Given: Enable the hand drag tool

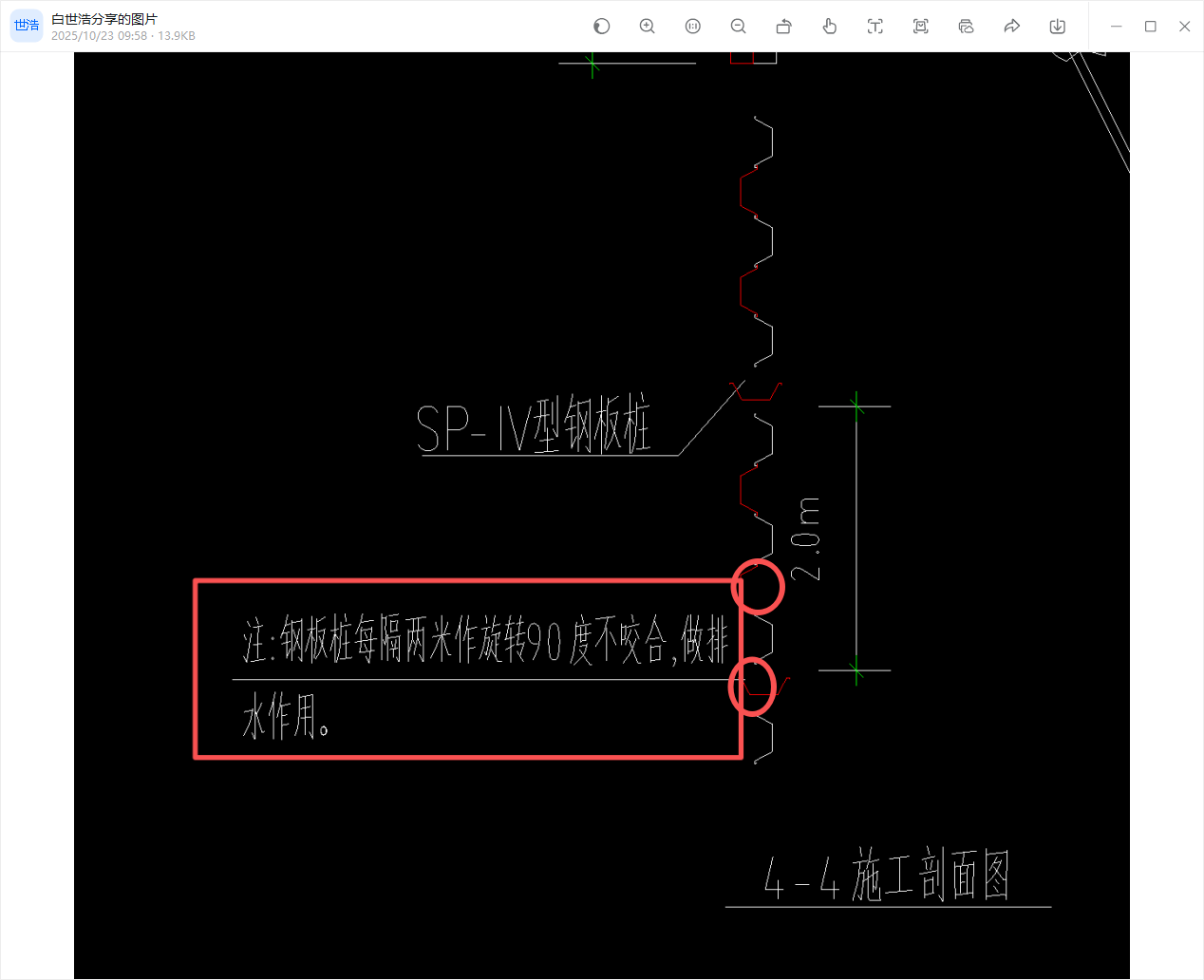Looking at the screenshot, I should (829, 26).
